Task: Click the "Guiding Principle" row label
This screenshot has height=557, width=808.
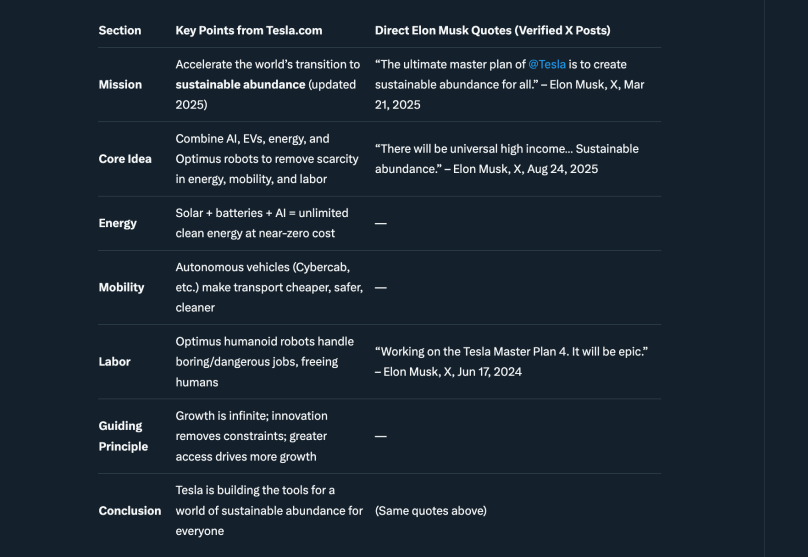Action: coord(123,436)
